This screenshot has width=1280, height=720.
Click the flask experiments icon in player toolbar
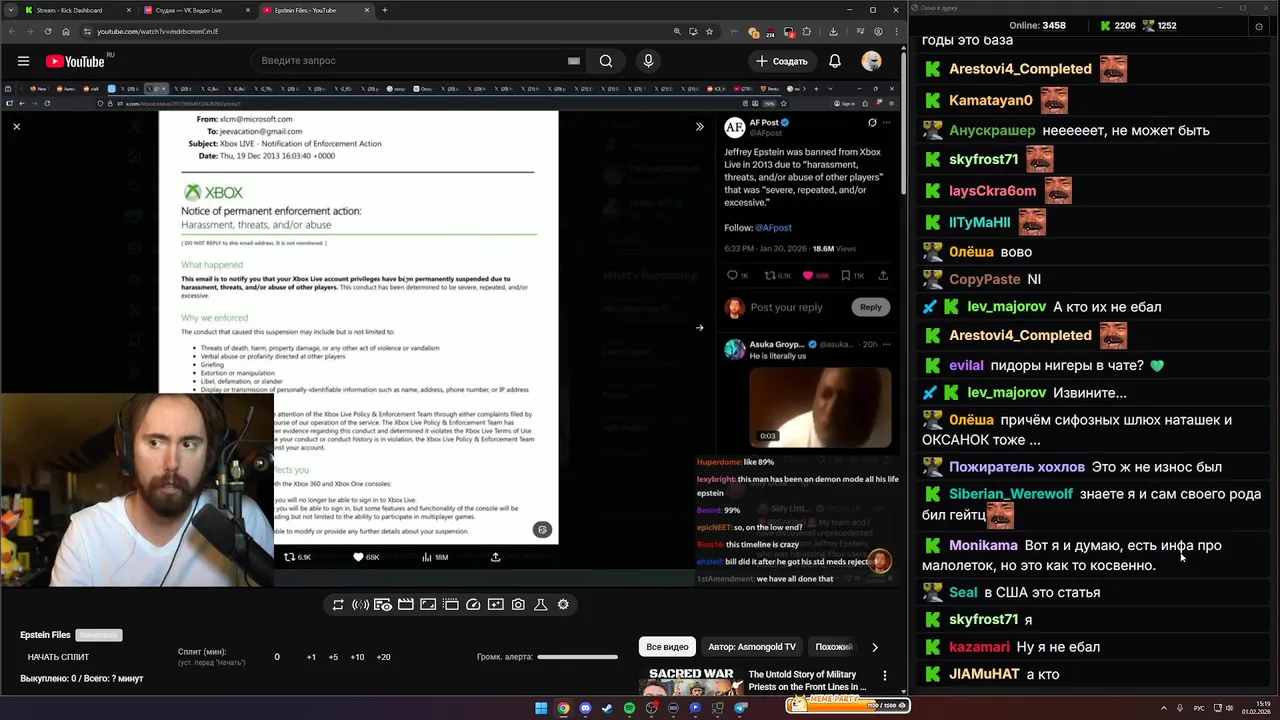pyautogui.click(x=541, y=605)
